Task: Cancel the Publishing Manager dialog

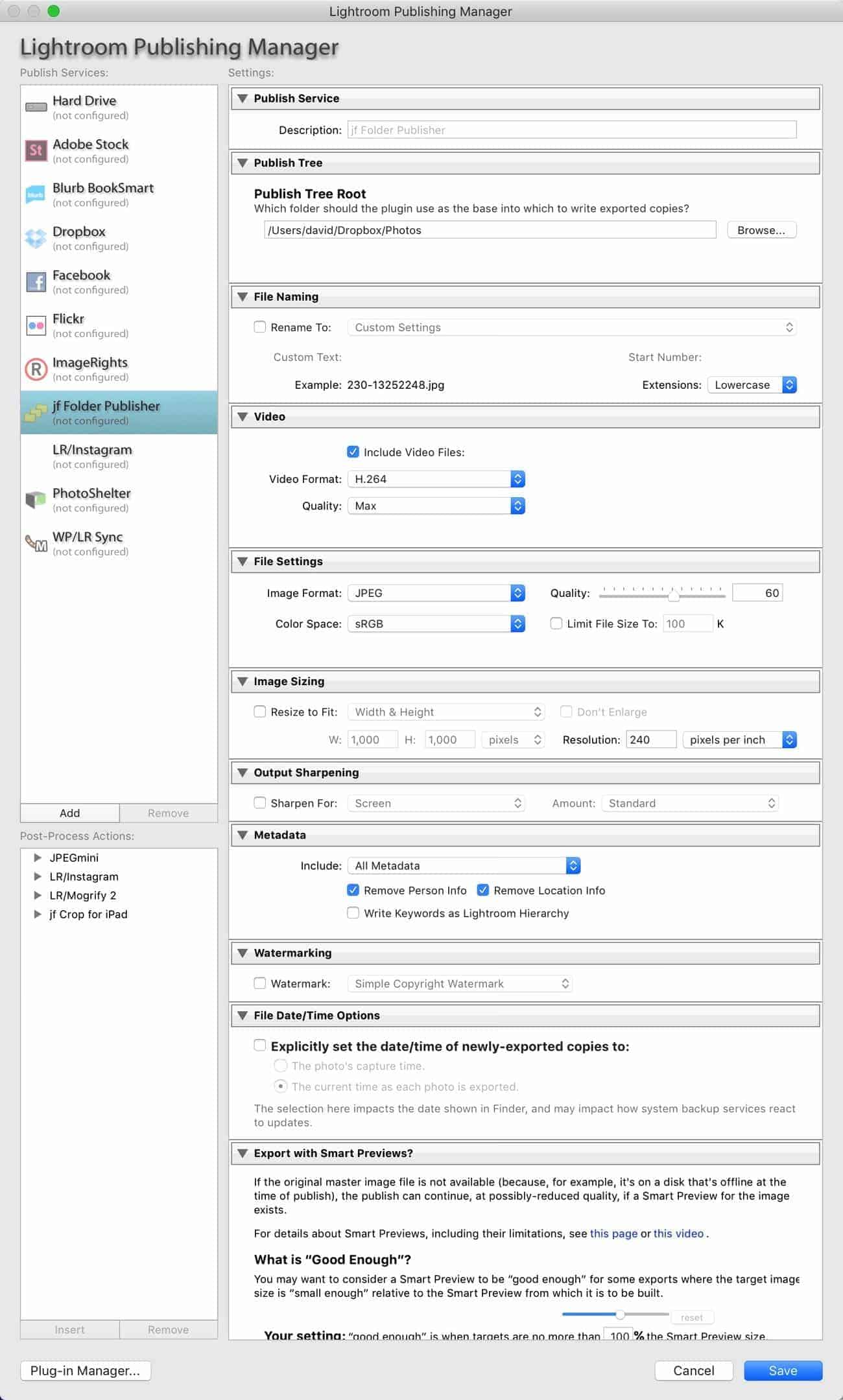Action: [x=694, y=1370]
